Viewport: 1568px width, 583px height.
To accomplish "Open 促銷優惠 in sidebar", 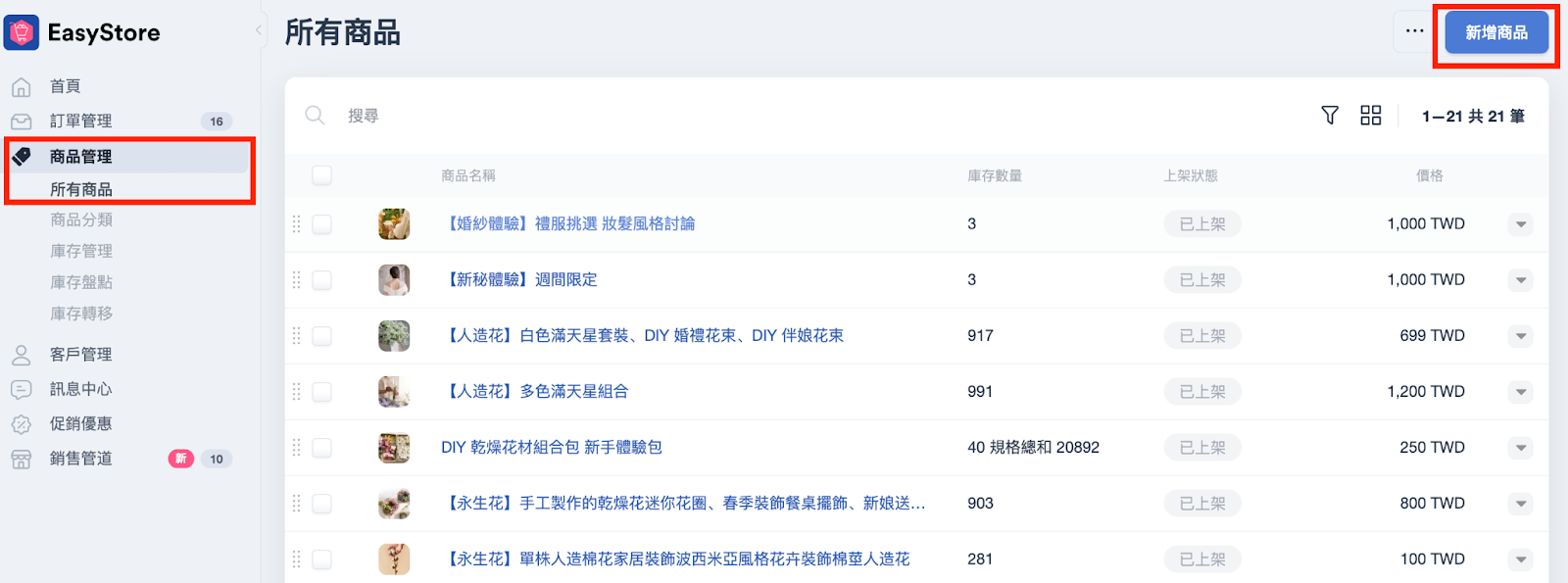I will pyautogui.click(x=81, y=423).
